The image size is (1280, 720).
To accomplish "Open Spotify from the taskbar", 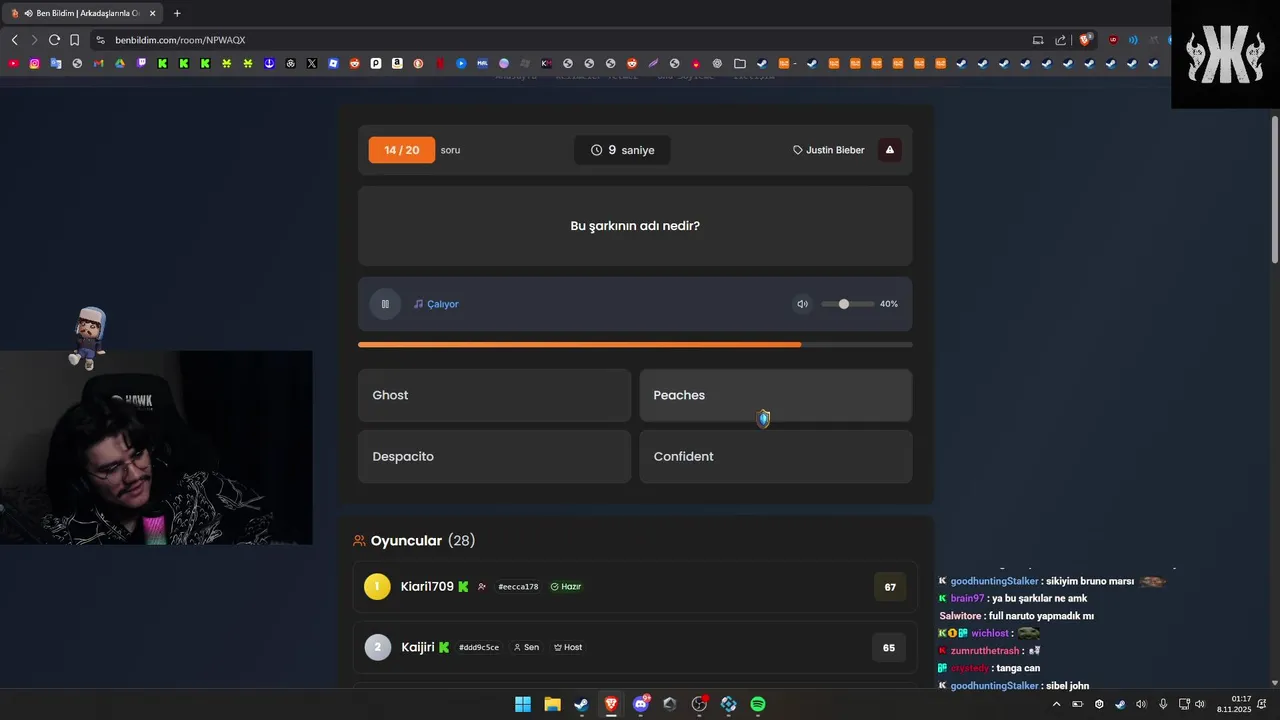I will coord(758,704).
